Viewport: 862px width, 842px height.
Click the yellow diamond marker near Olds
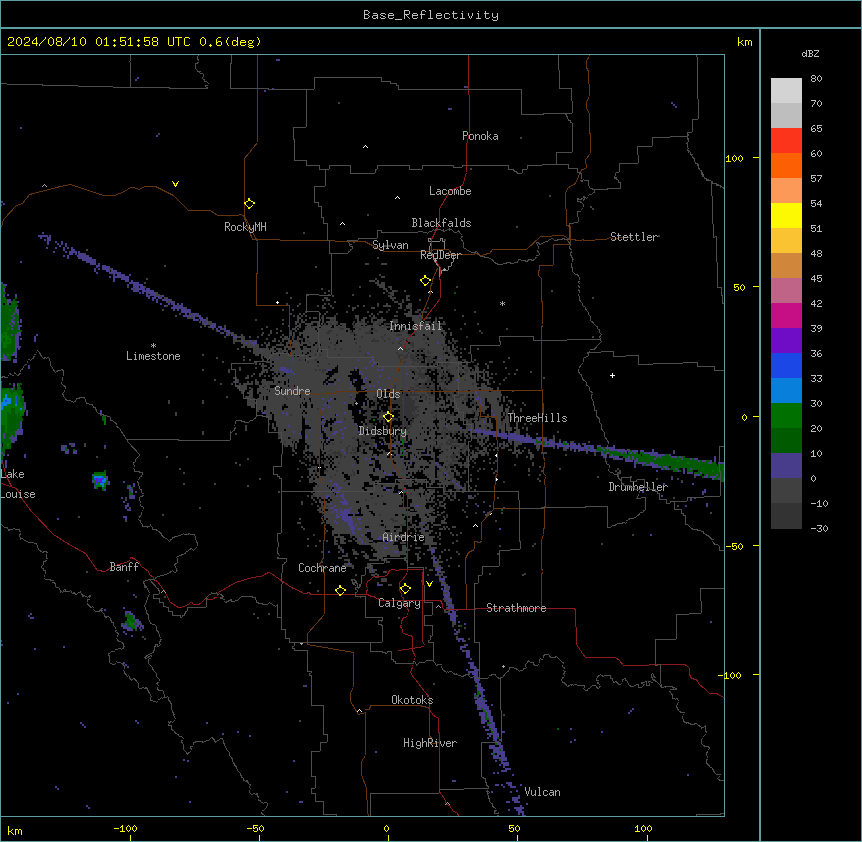click(388, 417)
